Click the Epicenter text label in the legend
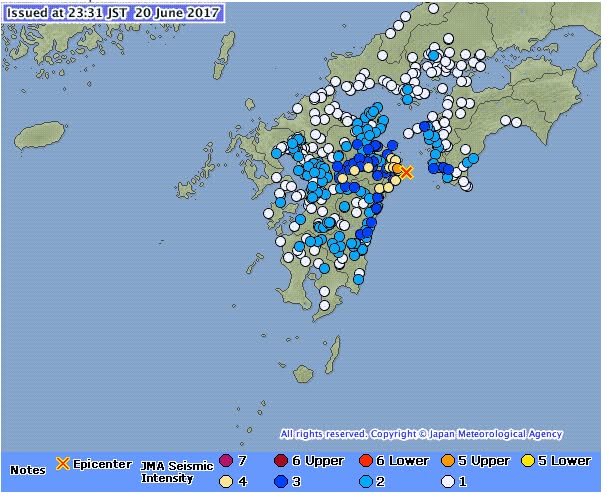 [102, 464]
